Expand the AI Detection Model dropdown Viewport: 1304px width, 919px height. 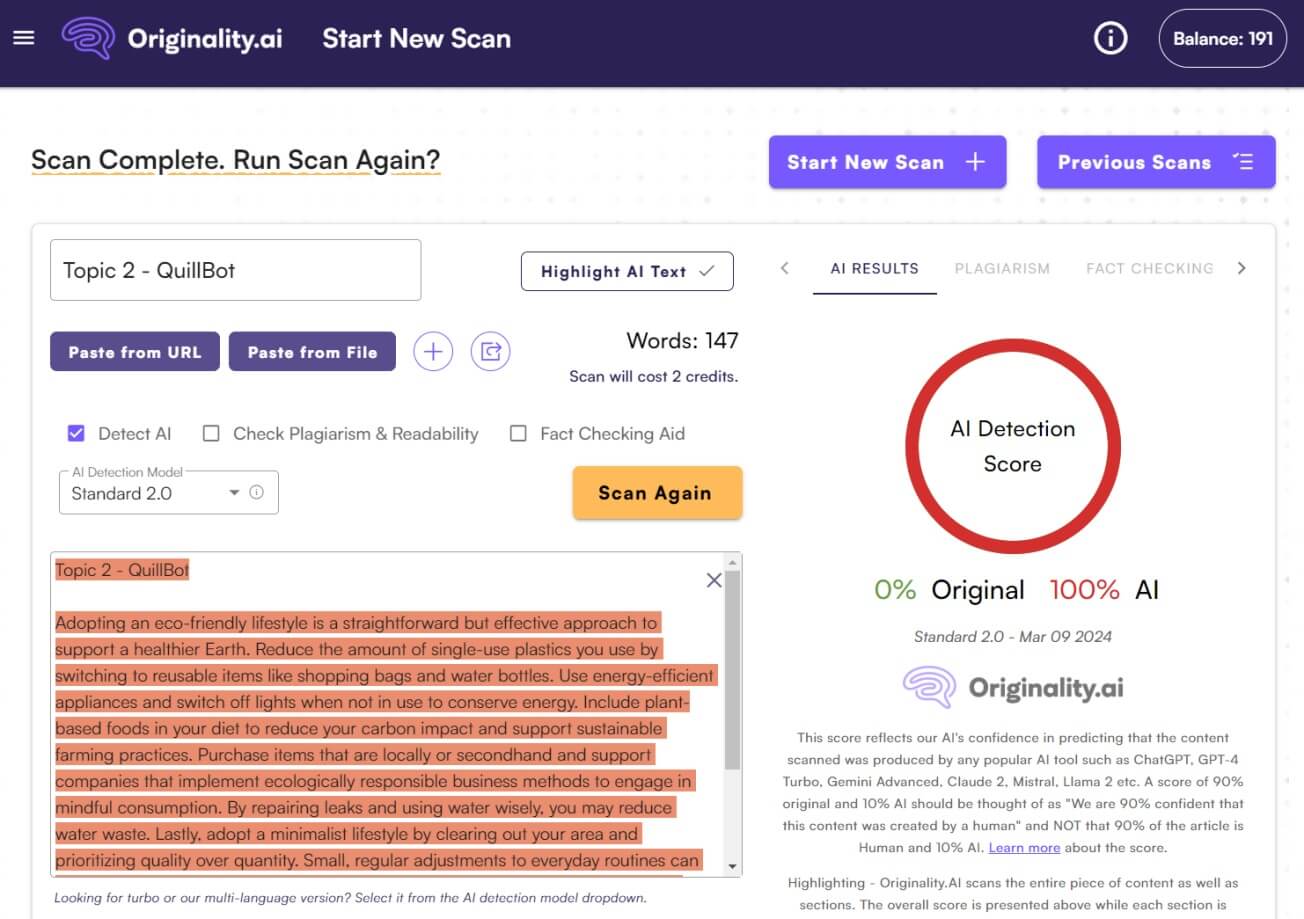[x=234, y=493]
